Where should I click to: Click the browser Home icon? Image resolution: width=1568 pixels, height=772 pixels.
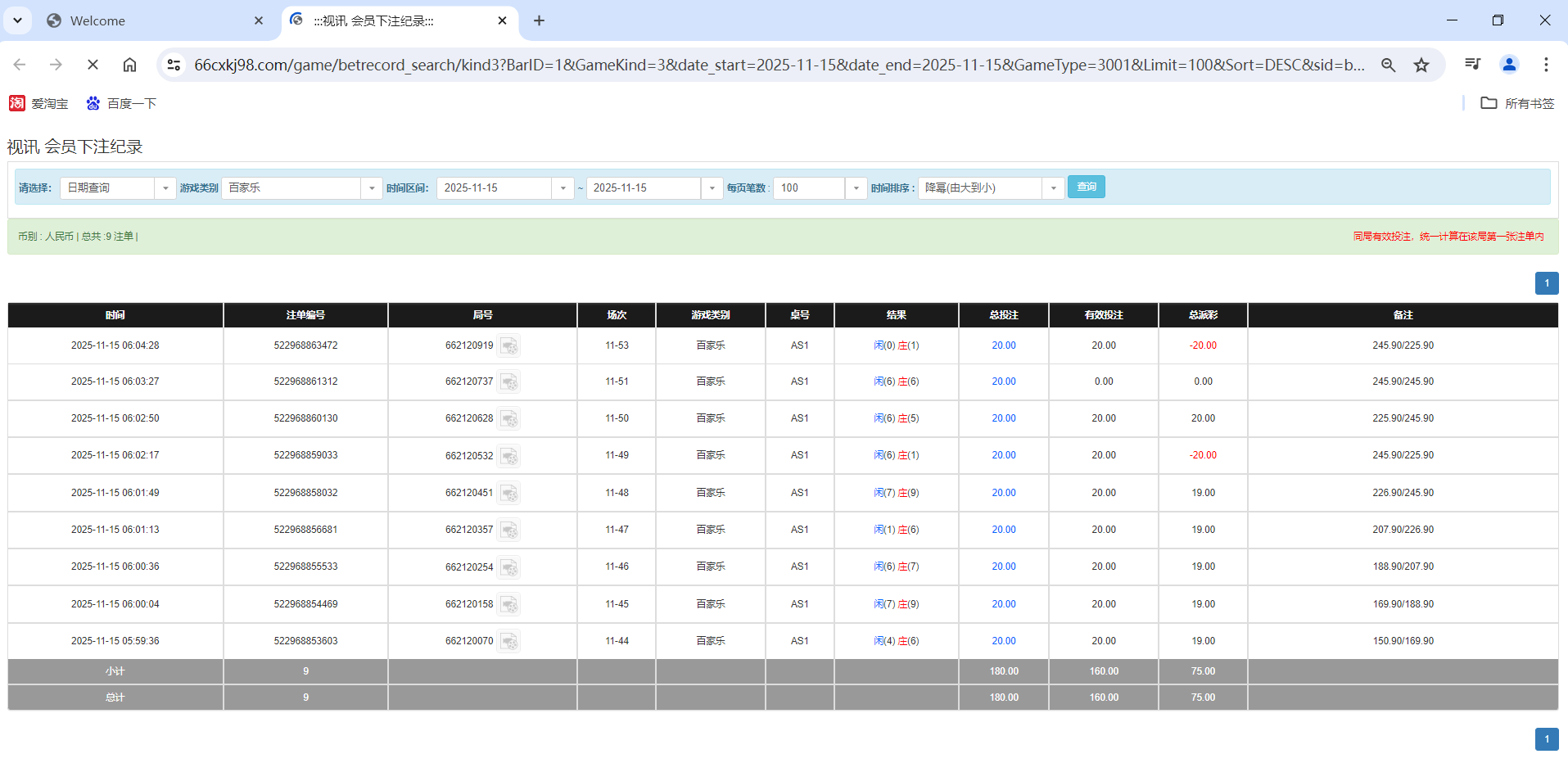pyautogui.click(x=129, y=65)
